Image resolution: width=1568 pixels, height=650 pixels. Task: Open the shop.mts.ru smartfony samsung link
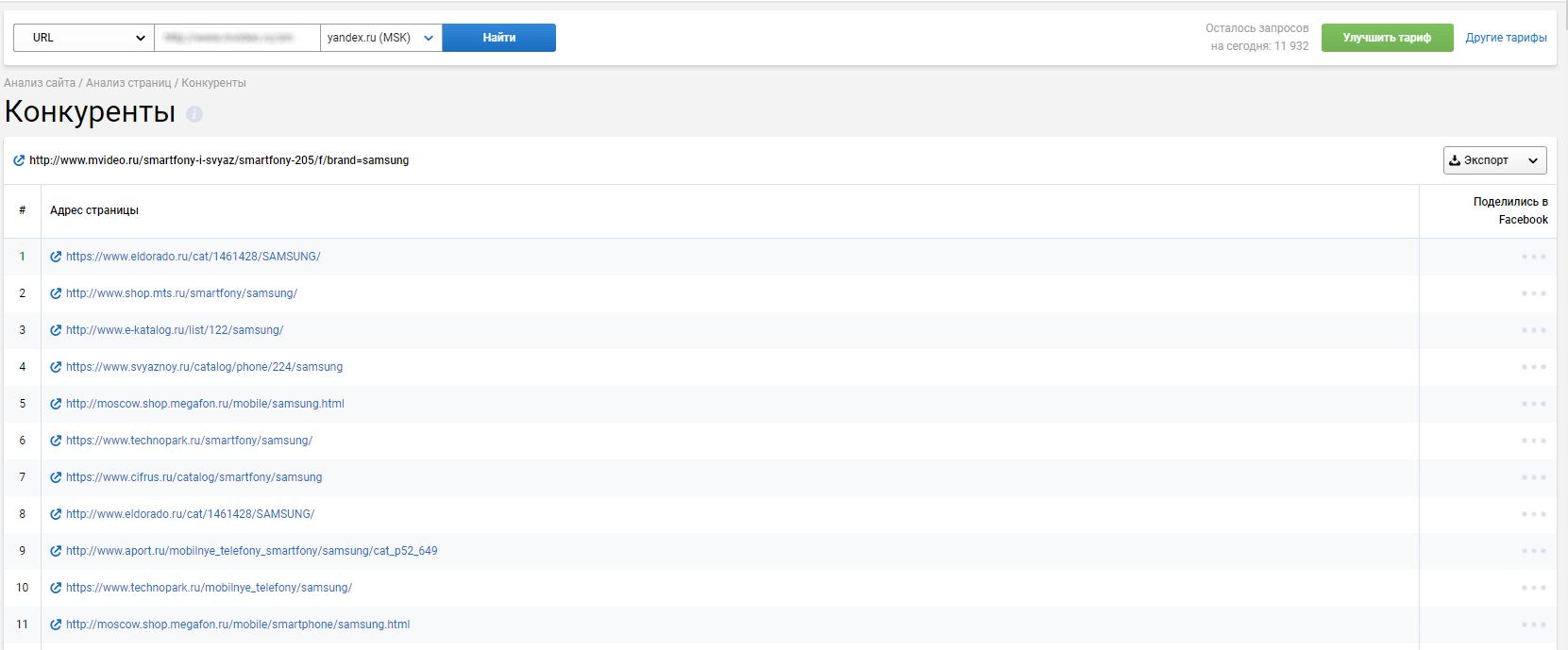click(x=181, y=293)
